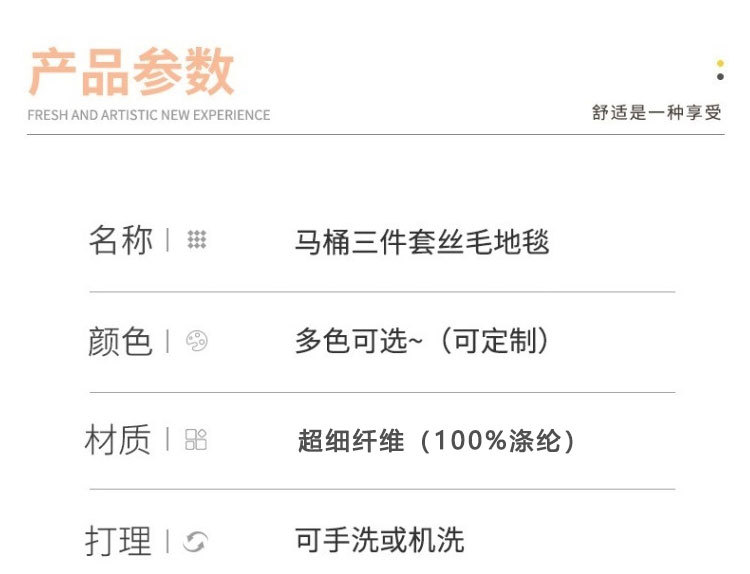Screen dimensions: 750x574
Task: Click the orange 产品参数 heading
Action: coord(131,72)
